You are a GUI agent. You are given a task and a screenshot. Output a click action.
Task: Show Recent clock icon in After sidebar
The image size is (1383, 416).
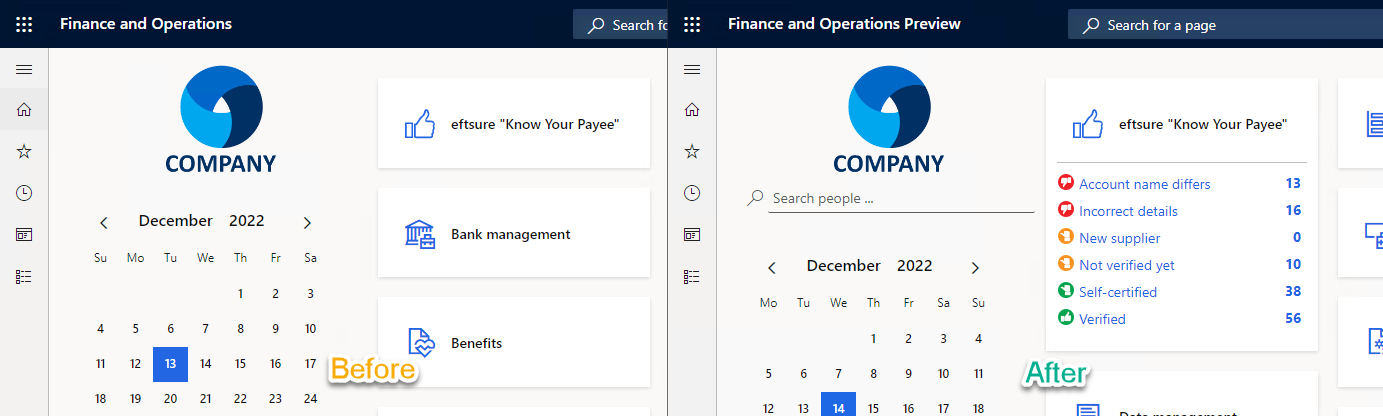click(x=692, y=193)
